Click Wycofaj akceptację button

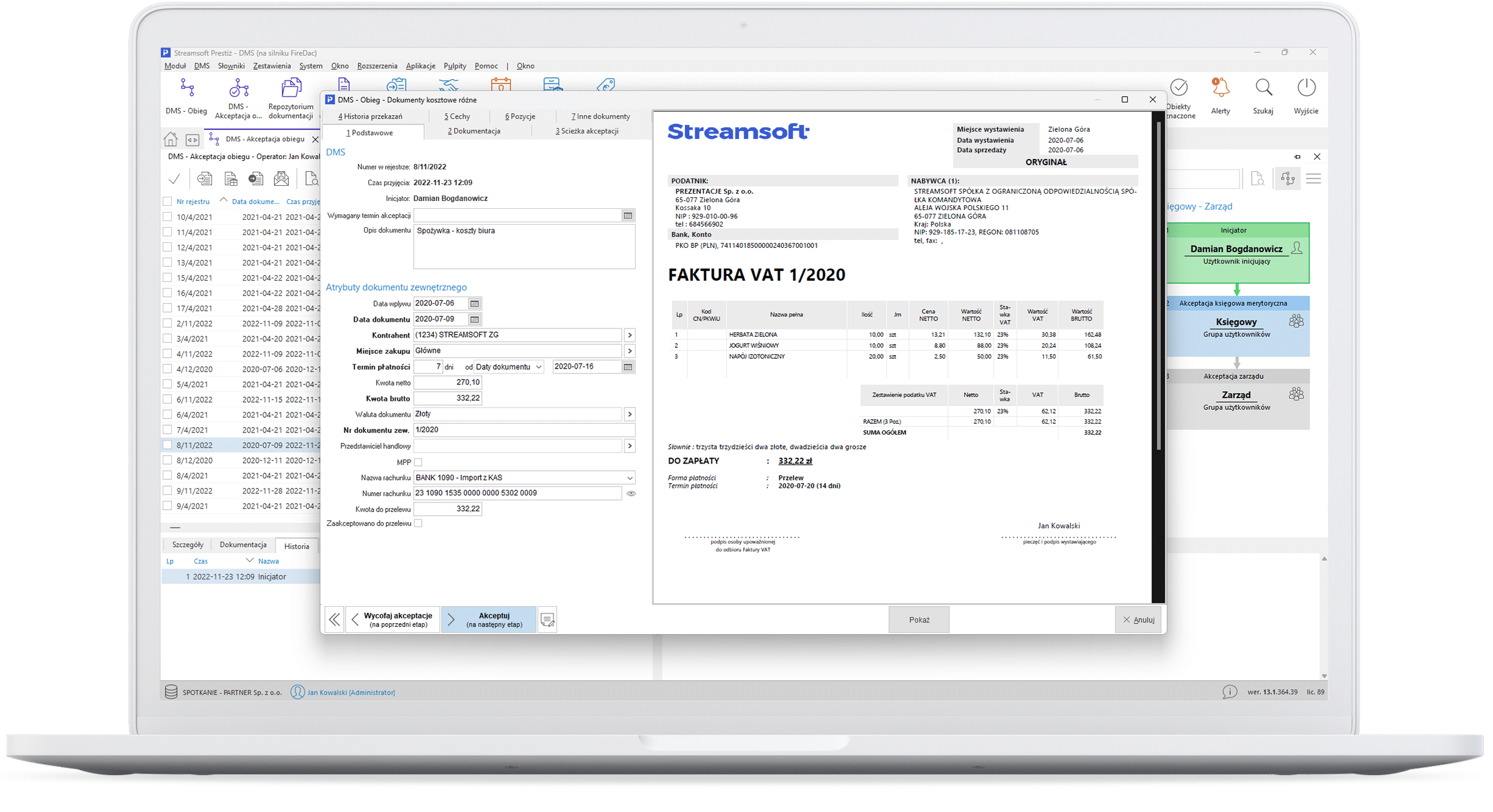pos(392,620)
